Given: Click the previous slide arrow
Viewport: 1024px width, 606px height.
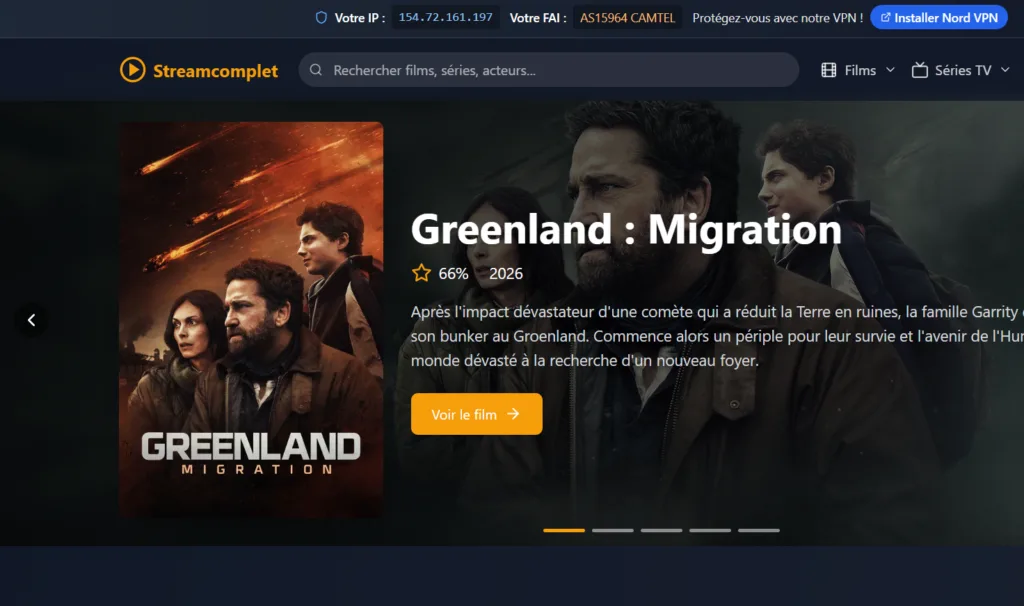Looking at the screenshot, I should (31, 320).
